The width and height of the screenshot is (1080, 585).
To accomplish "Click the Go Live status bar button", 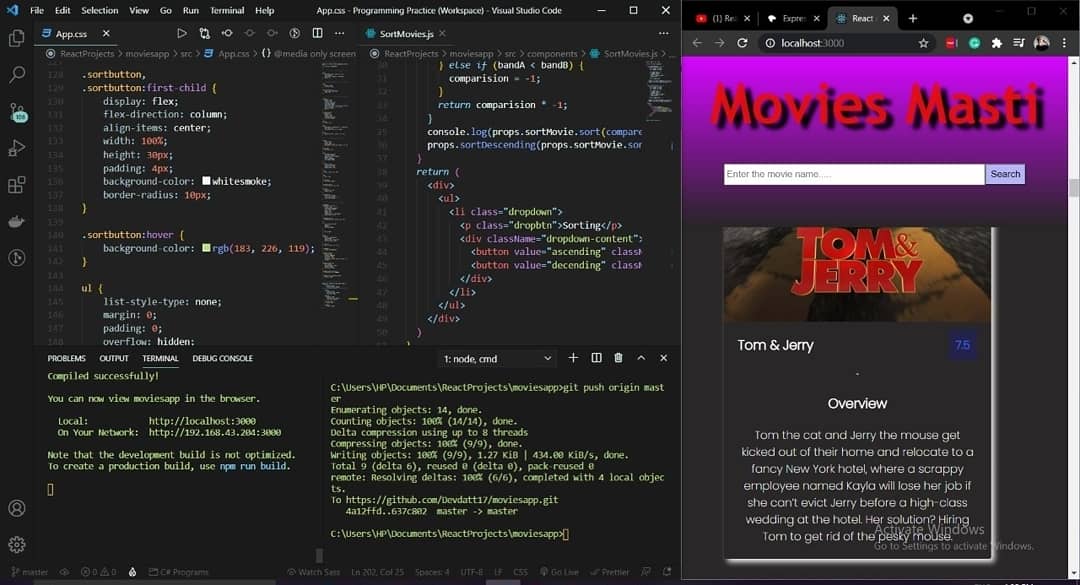I will pyautogui.click(x=559, y=572).
